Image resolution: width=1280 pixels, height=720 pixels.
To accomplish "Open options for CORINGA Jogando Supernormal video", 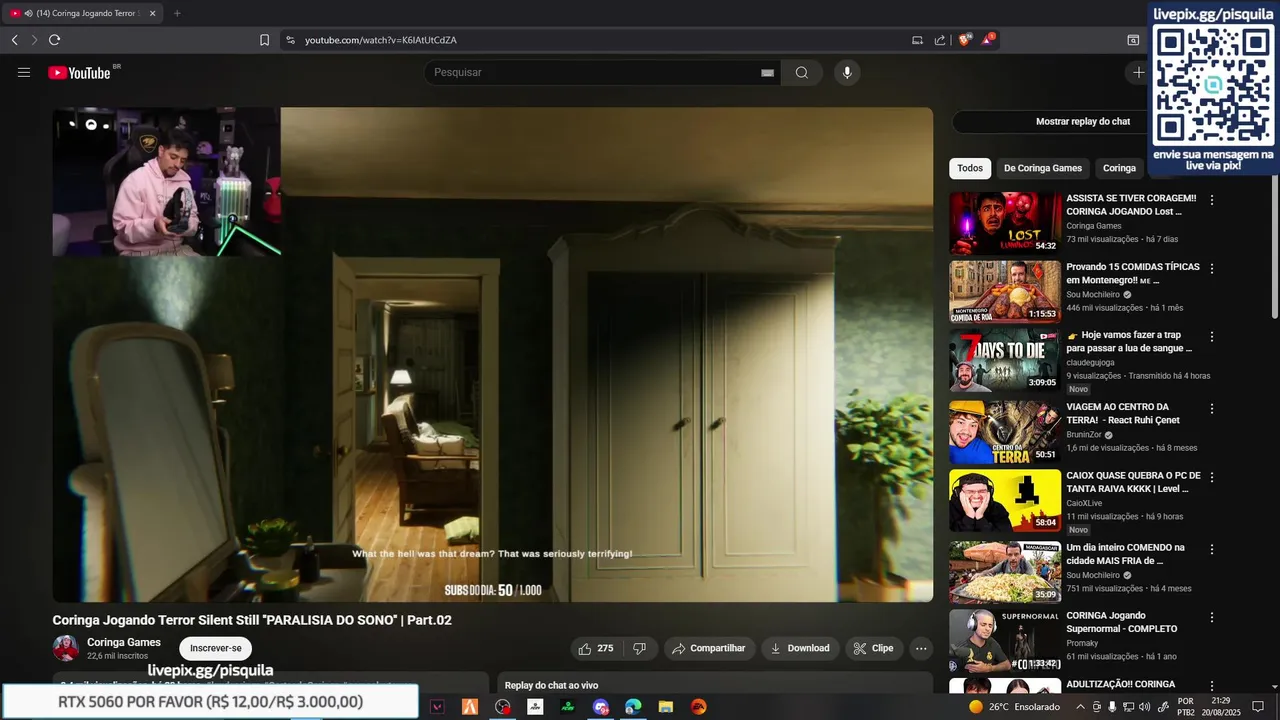I will 1212,617.
